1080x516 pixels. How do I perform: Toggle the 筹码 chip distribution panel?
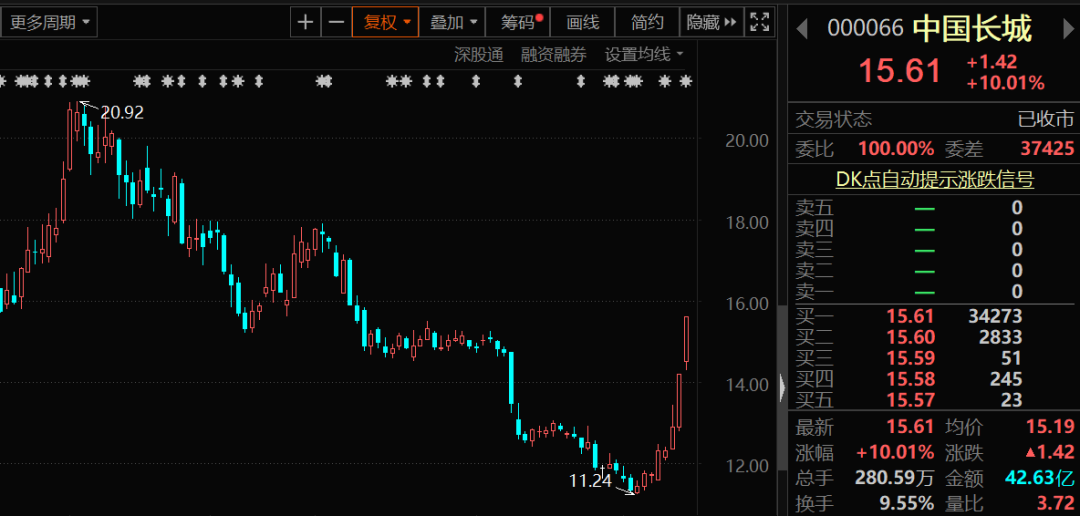point(521,22)
